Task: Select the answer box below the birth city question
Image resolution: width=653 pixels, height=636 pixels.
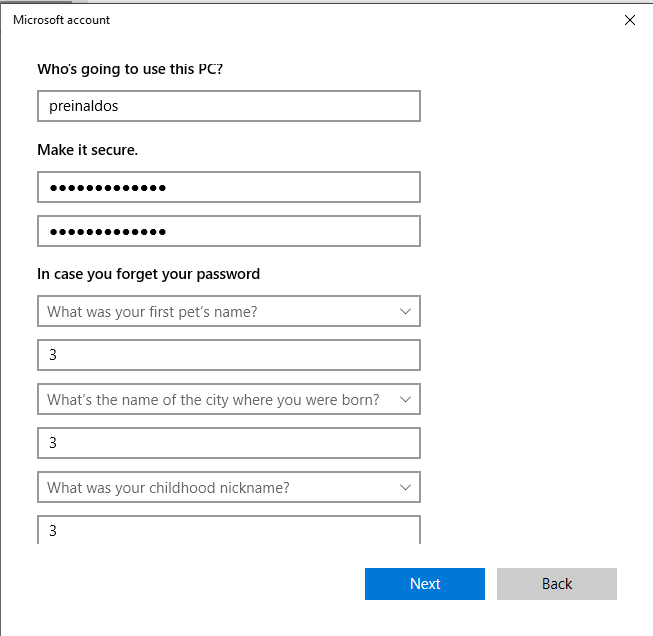Action: pos(228,443)
